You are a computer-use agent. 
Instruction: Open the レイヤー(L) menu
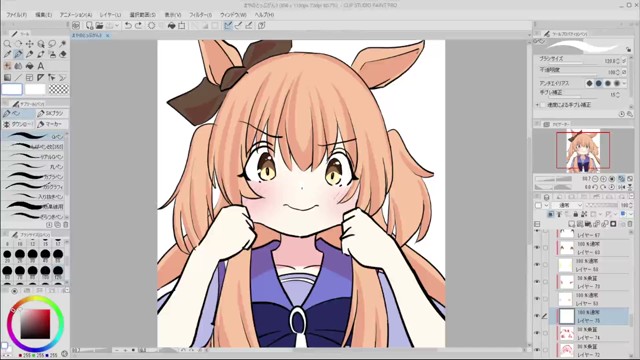(x=110, y=15)
